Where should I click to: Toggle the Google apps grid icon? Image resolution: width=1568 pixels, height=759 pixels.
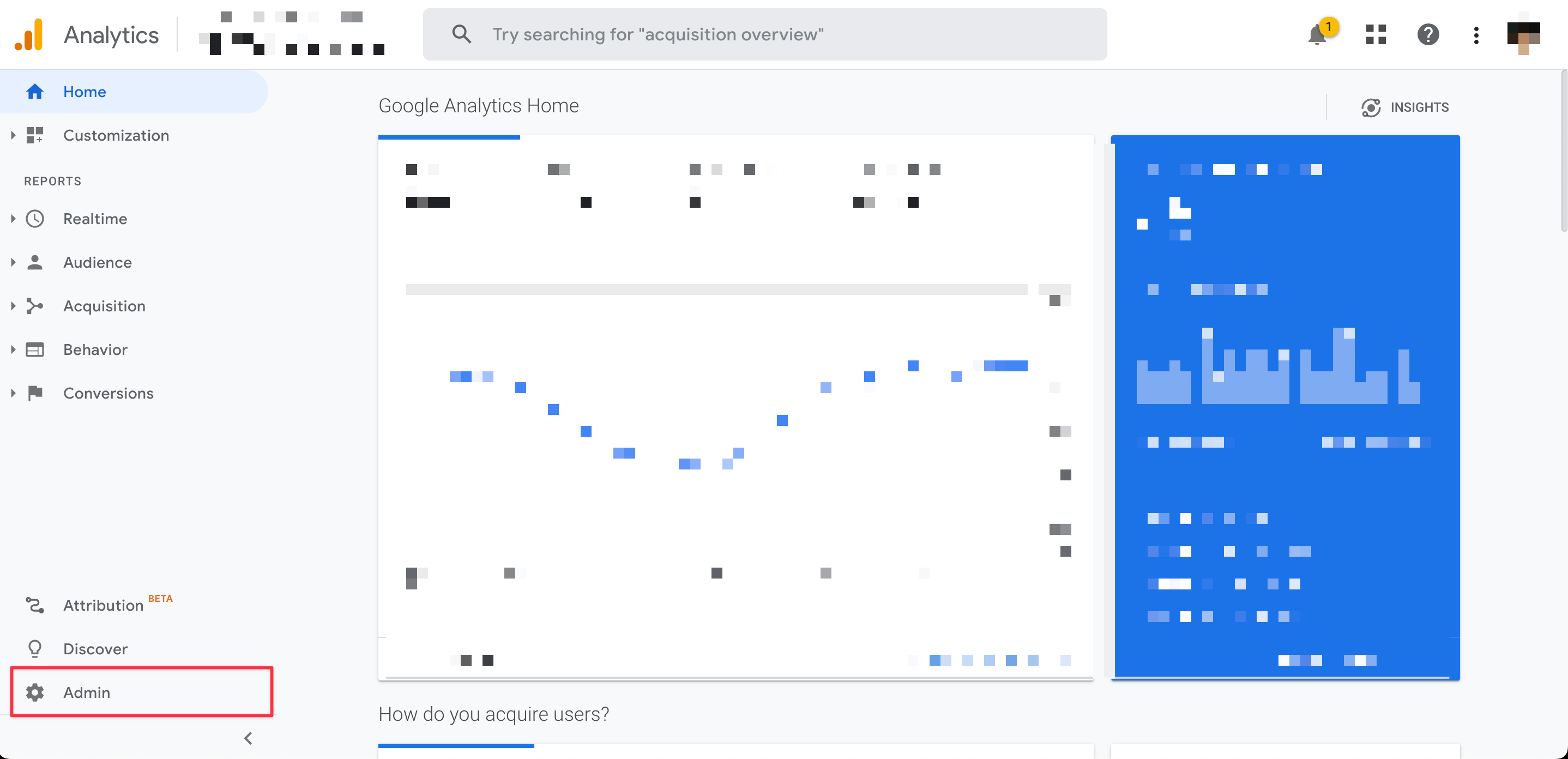pyautogui.click(x=1374, y=34)
